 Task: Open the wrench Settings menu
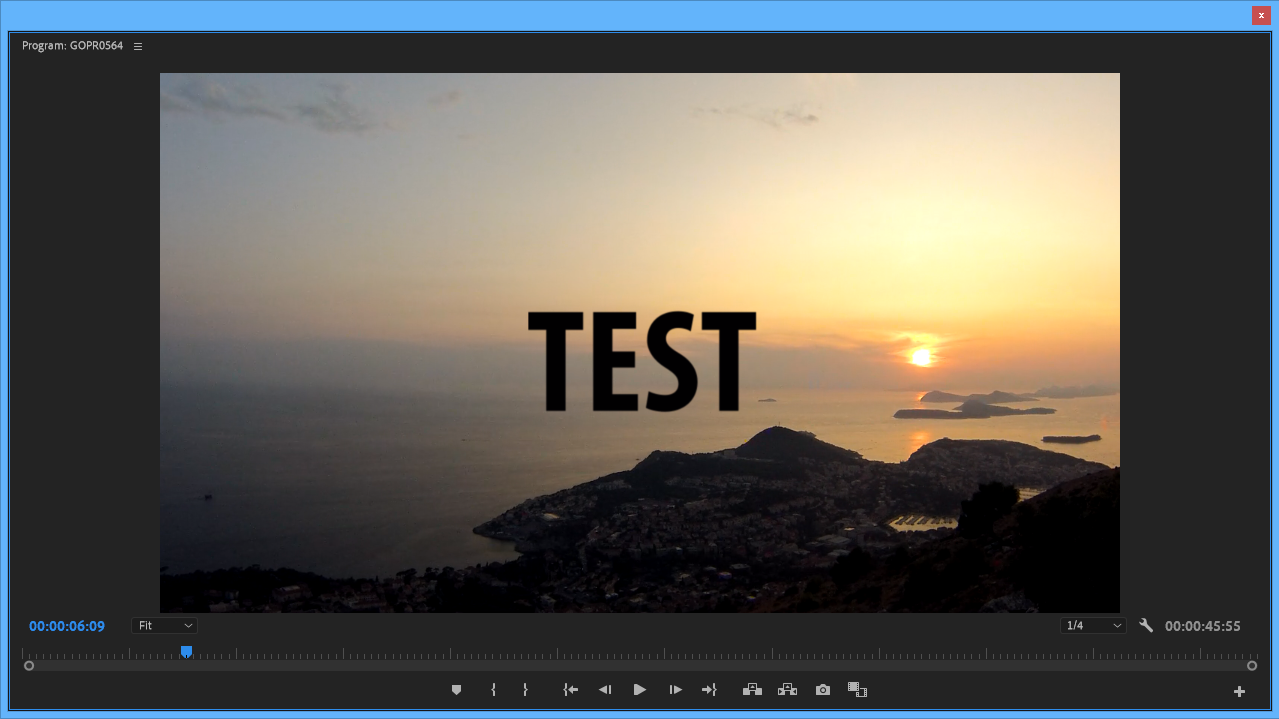pyautogui.click(x=1146, y=626)
